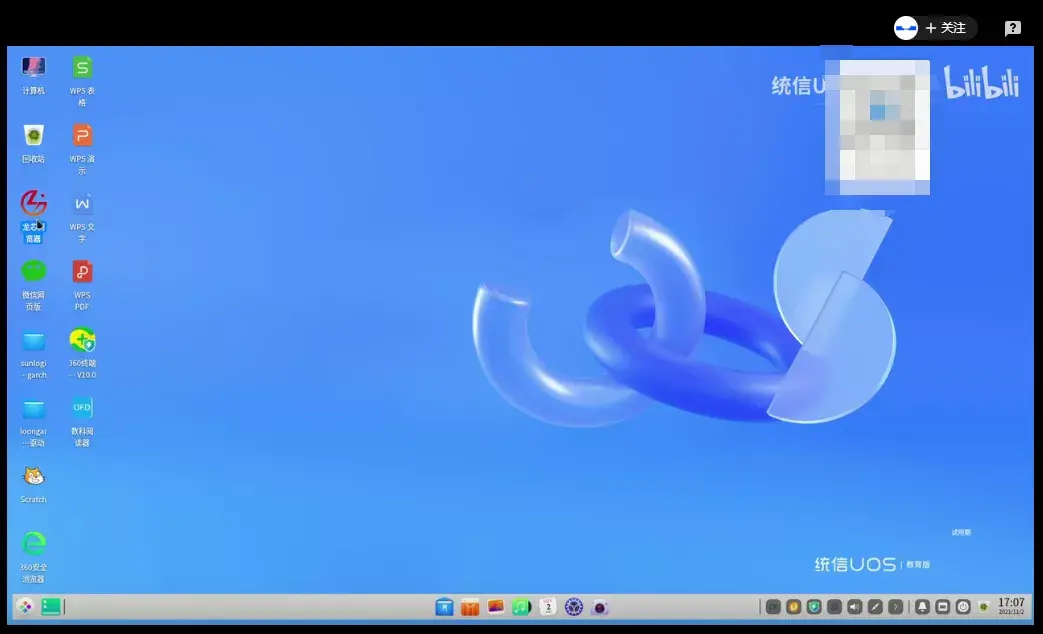This screenshot has width=1043, height=634.
Task: Click the onscreen keyboard tray icon
Action: click(943, 607)
